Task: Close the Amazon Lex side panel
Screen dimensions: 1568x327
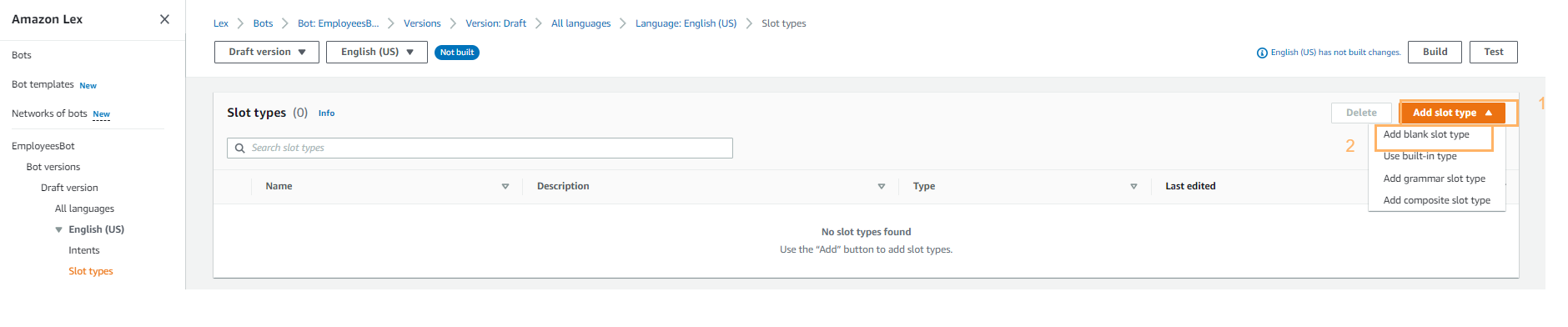Action: click(164, 19)
